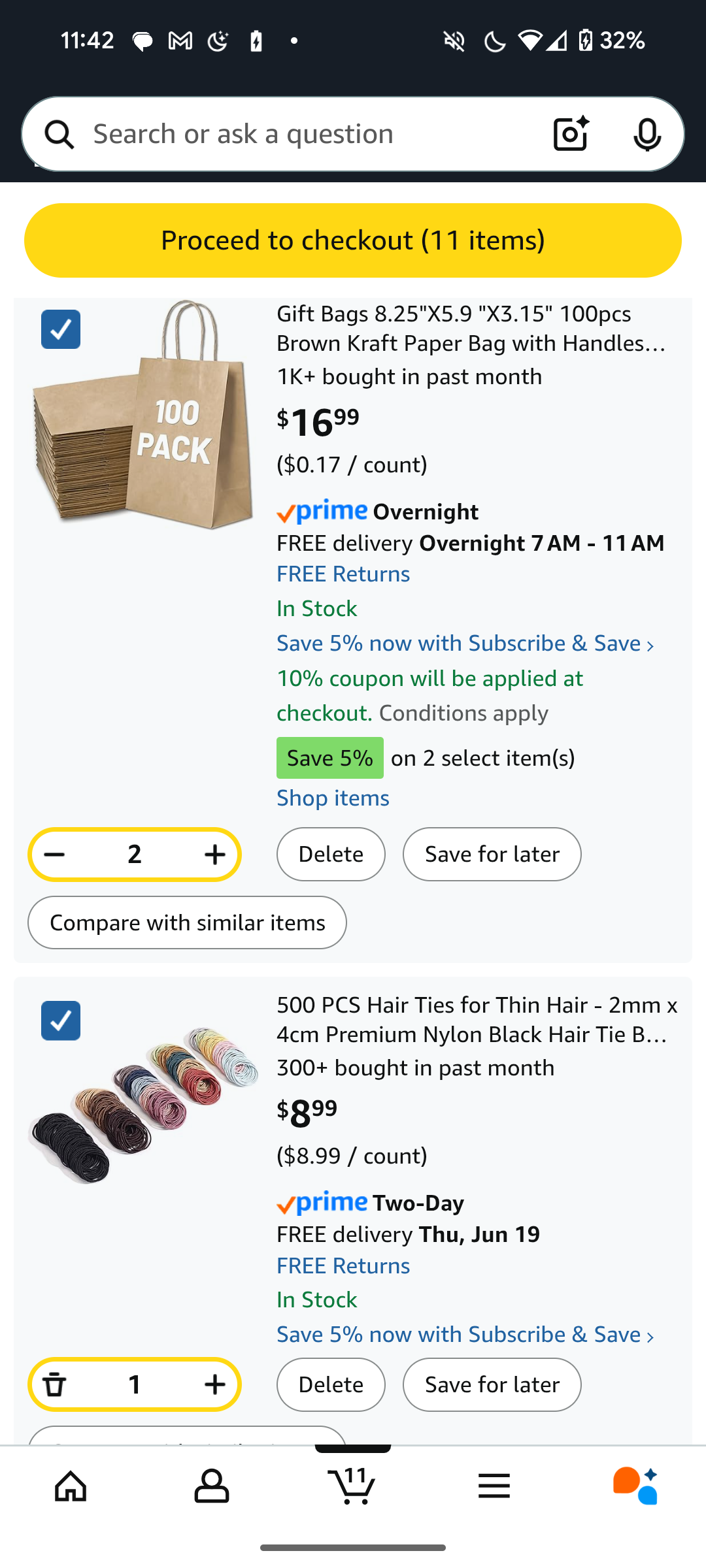Open the hamburger menu tab
This screenshot has height=1568, width=706.
pos(494,1486)
